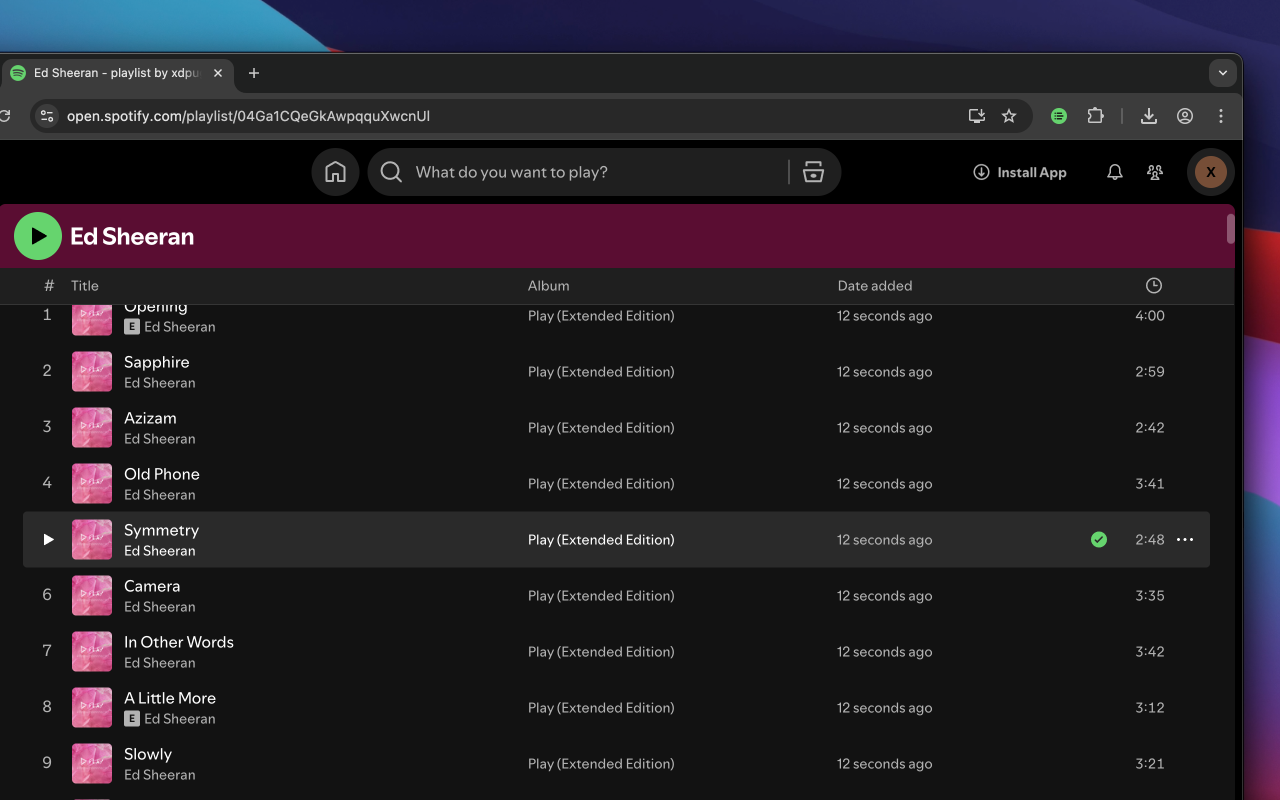Click the explicit E badge on A Little More
Screen dimensions: 1280x800
pyautogui.click(x=131, y=719)
